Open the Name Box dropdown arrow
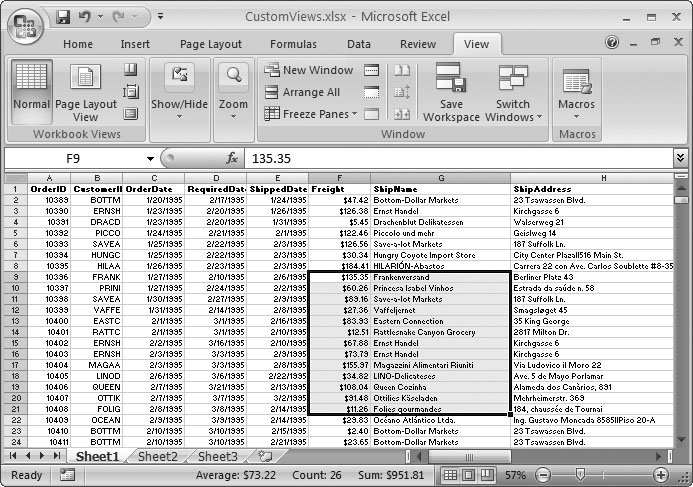Screen dimensions: 693x487 (x=150, y=158)
